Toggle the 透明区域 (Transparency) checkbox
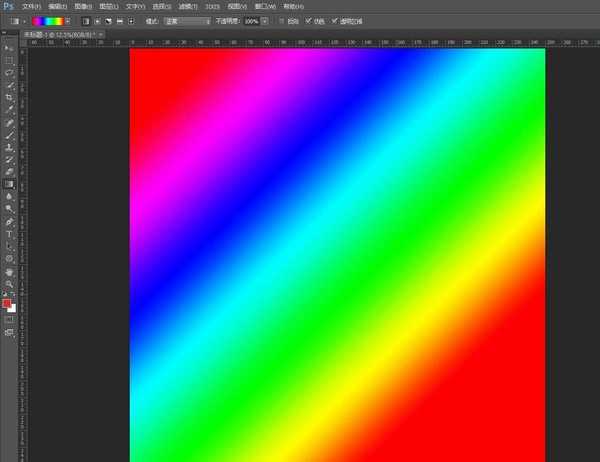Viewport: 600px width, 462px height. [335, 20]
